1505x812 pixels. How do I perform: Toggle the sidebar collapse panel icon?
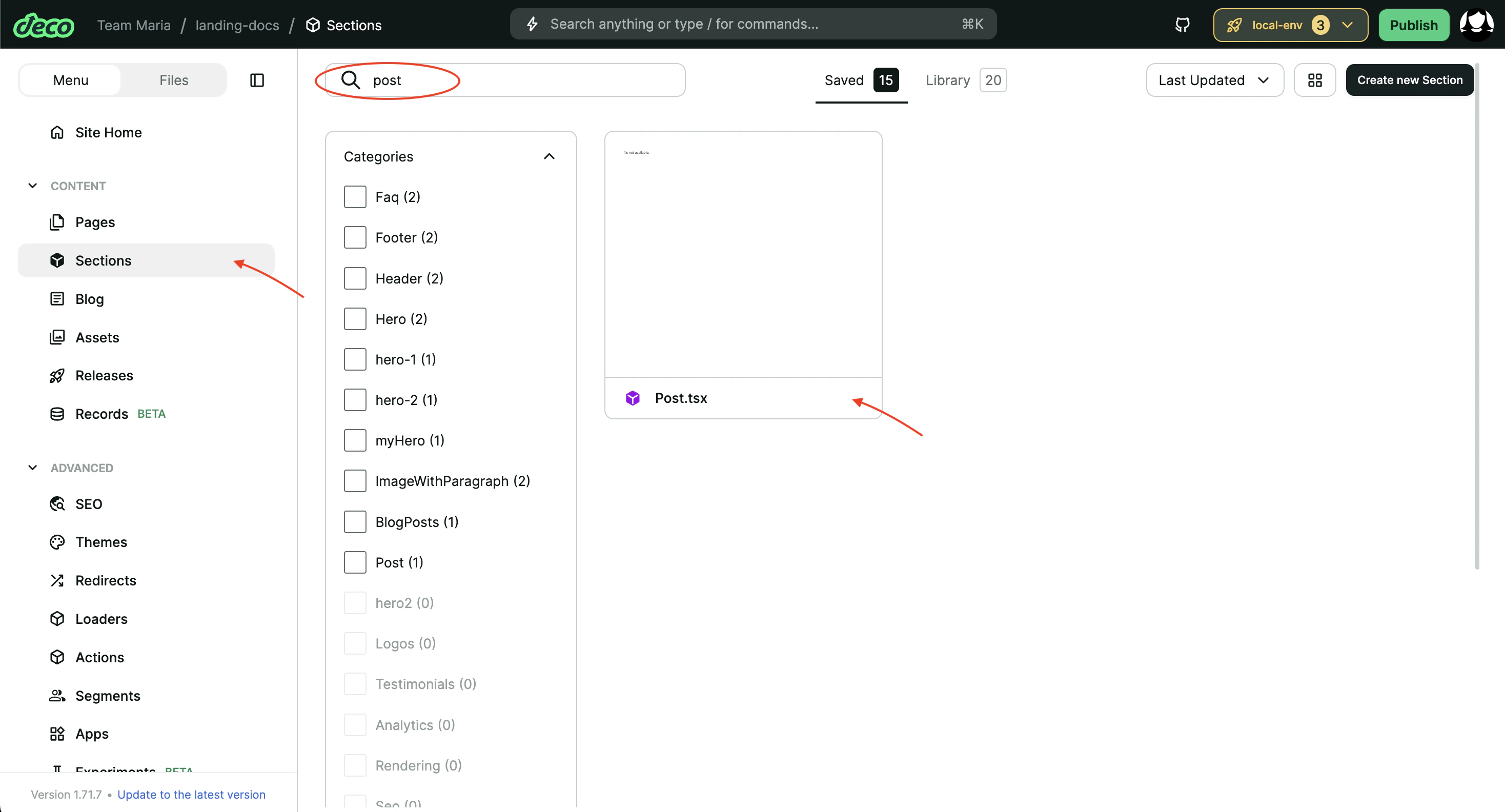click(x=256, y=80)
